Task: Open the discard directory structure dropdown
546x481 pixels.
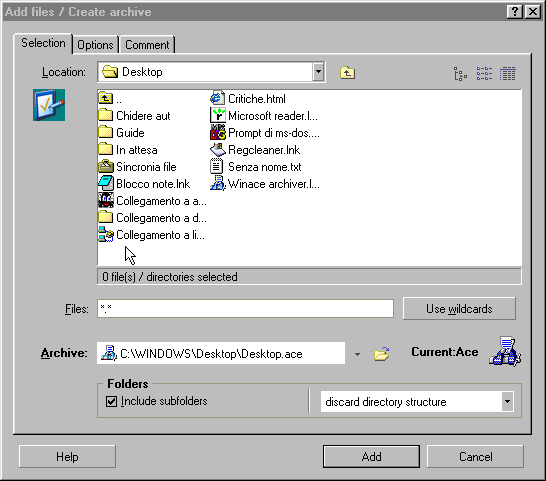Action: tap(507, 402)
